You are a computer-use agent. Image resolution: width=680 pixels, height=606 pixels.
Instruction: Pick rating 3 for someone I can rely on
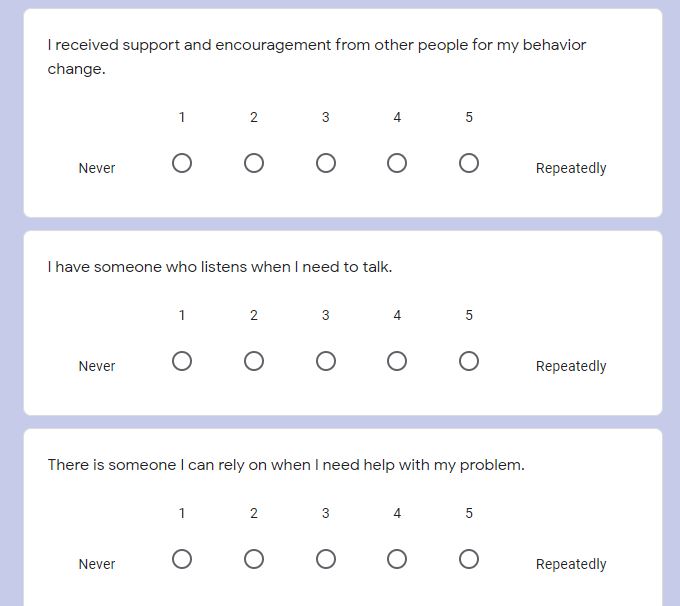(326, 559)
